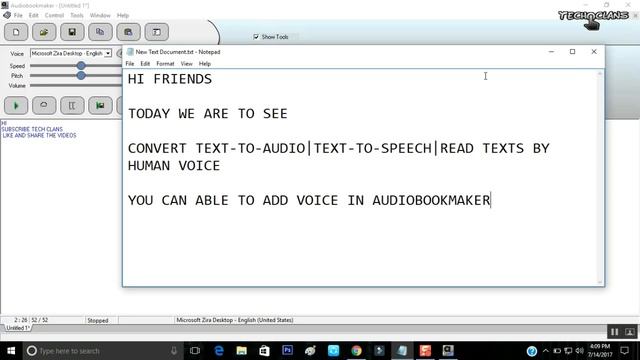
Task: Click the Copy toolbar button in Audiobookmaker
Action: point(100,32)
